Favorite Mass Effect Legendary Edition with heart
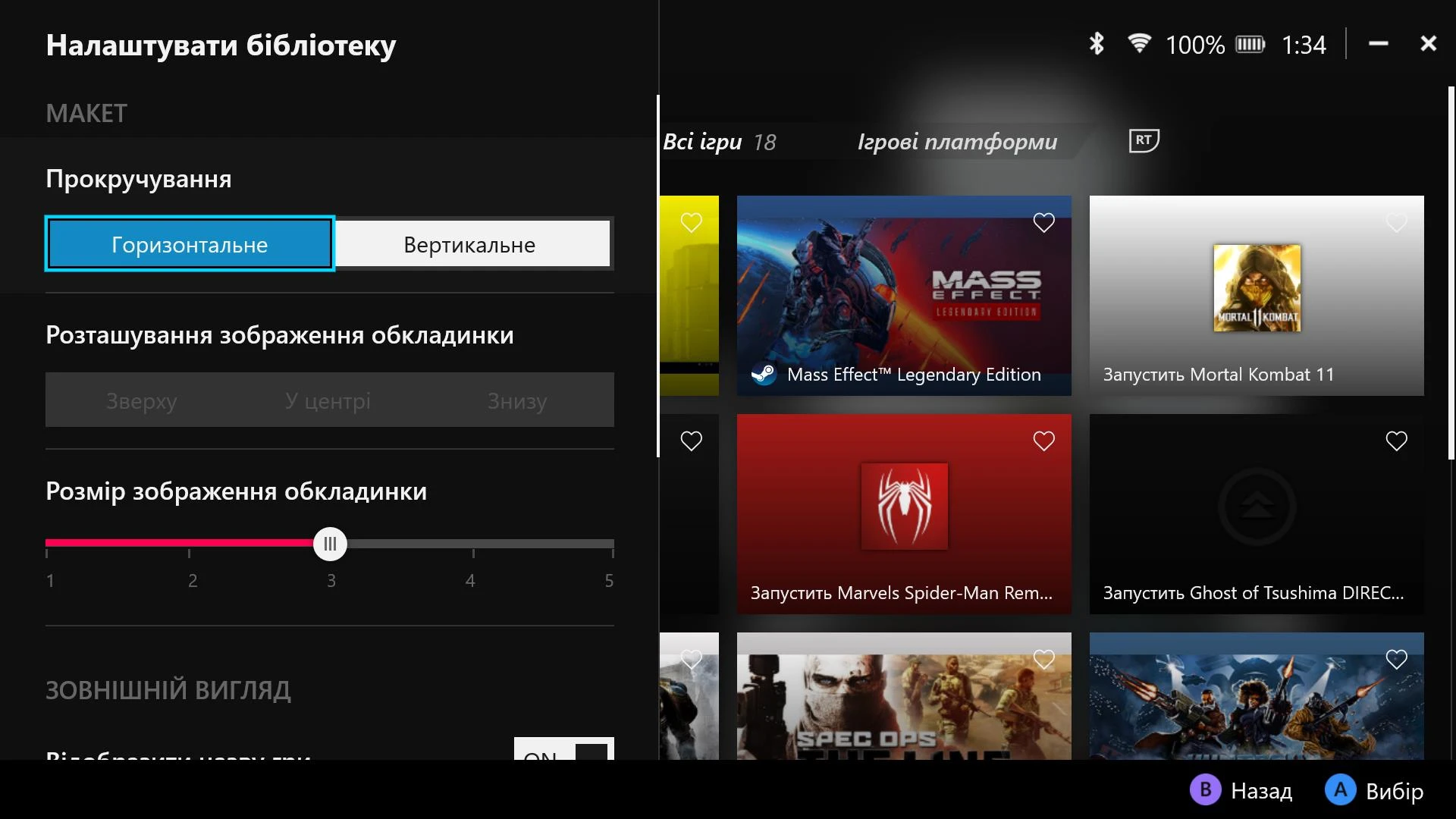The width and height of the screenshot is (1456, 819). click(x=1044, y=222)
